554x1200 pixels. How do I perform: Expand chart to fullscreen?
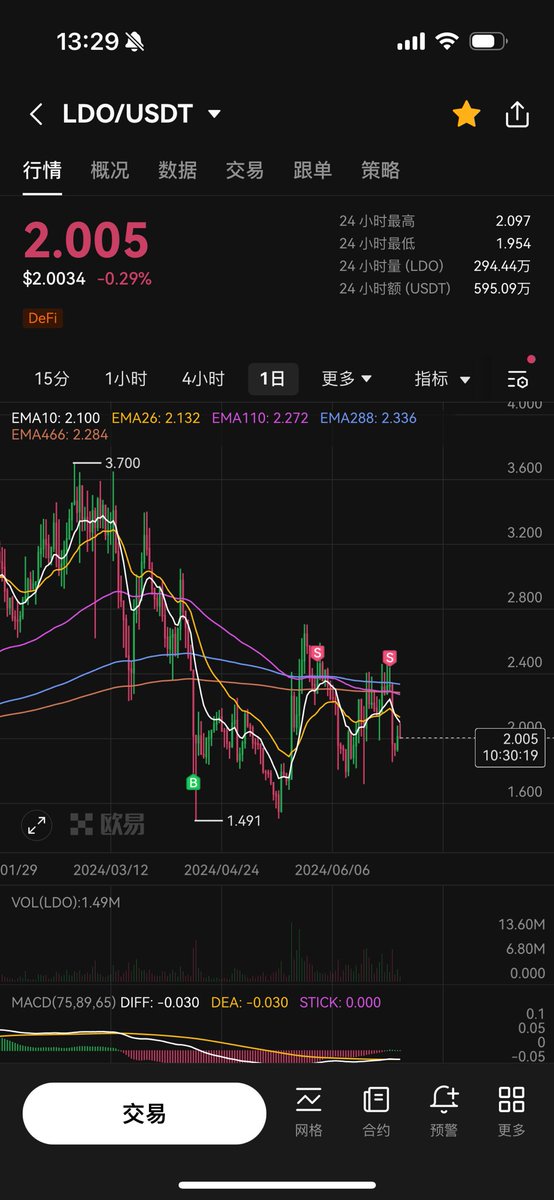pos(37,825)
